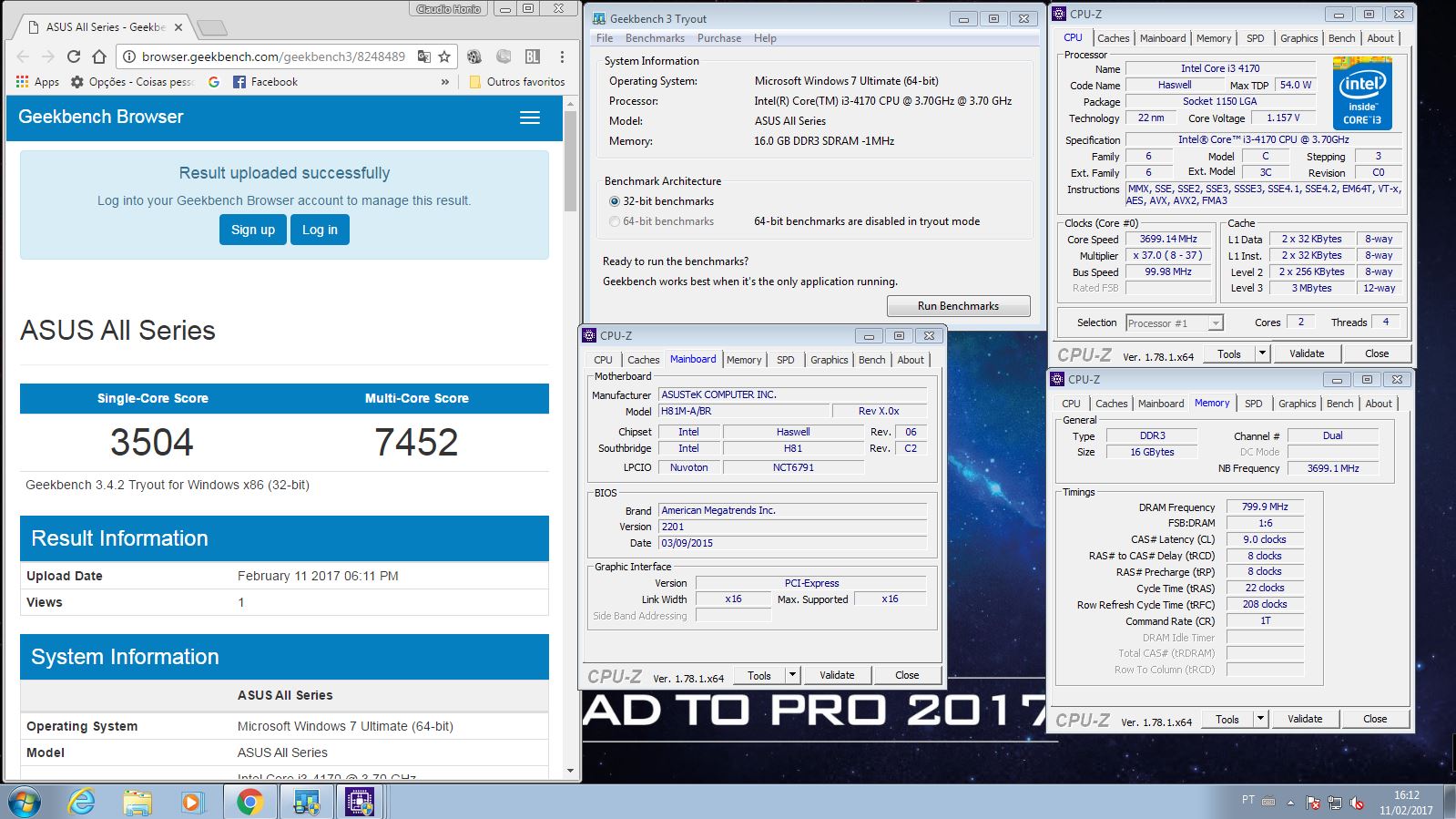
Task: Open Tools dropdown arrow in CPU-Z Mainboard window
Action: (792, 675)
